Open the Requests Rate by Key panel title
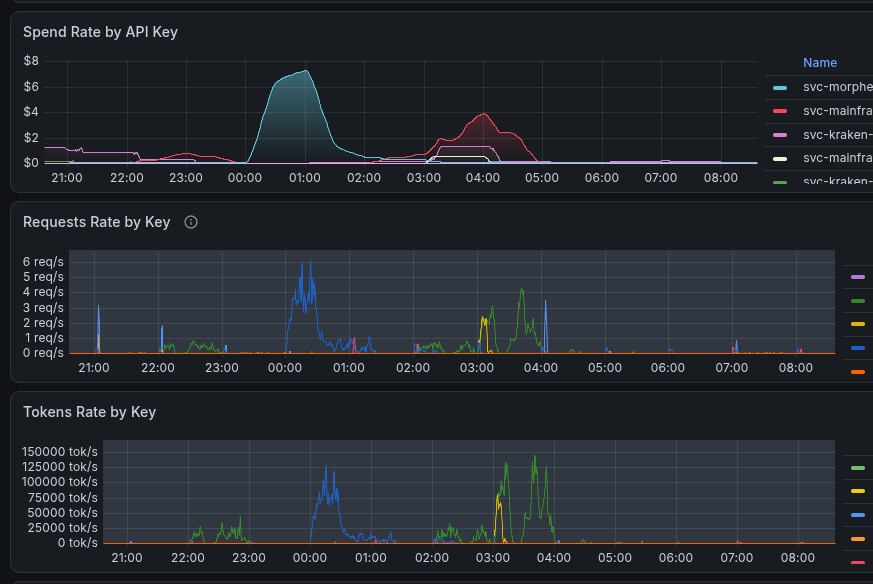The image size is (873, 584). pos(96,222)
